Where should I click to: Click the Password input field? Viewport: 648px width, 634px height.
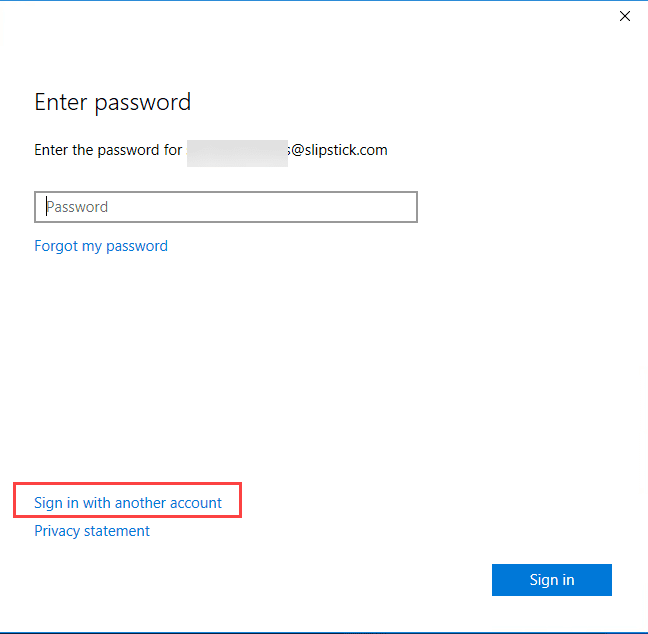pos(226,207)
